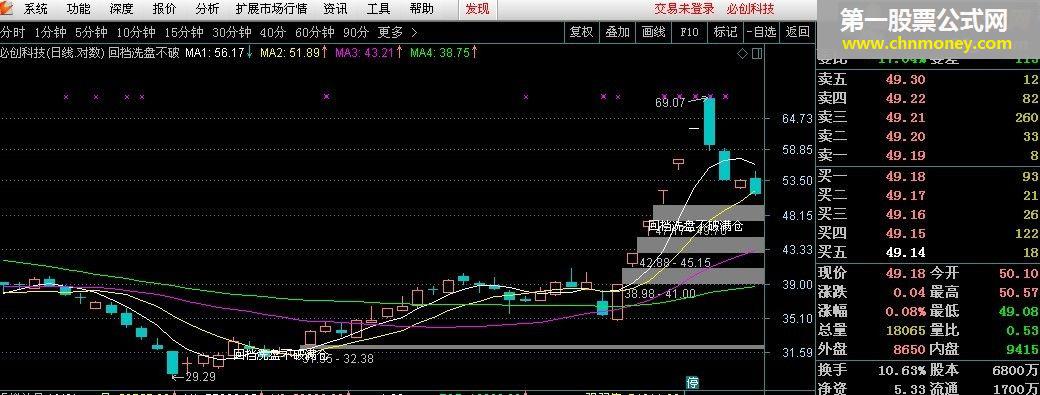Click the 交易未登录 login link

click(684, 9)
